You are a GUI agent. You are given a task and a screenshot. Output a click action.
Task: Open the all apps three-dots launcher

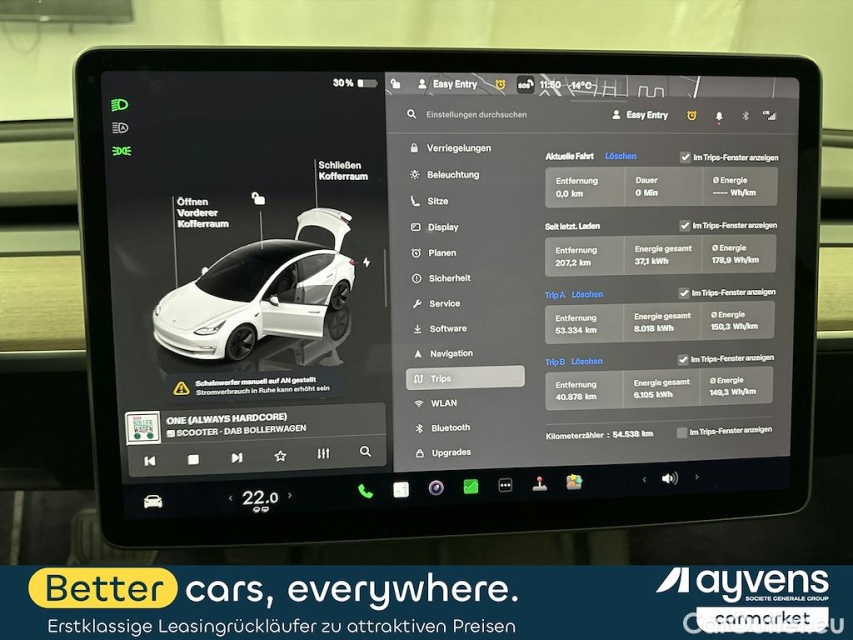(505, 484)
